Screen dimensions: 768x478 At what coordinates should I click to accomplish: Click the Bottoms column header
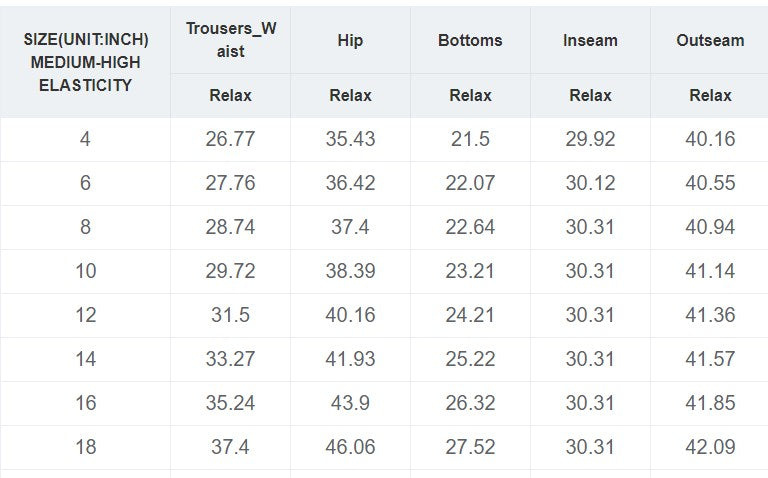[470, 40]
